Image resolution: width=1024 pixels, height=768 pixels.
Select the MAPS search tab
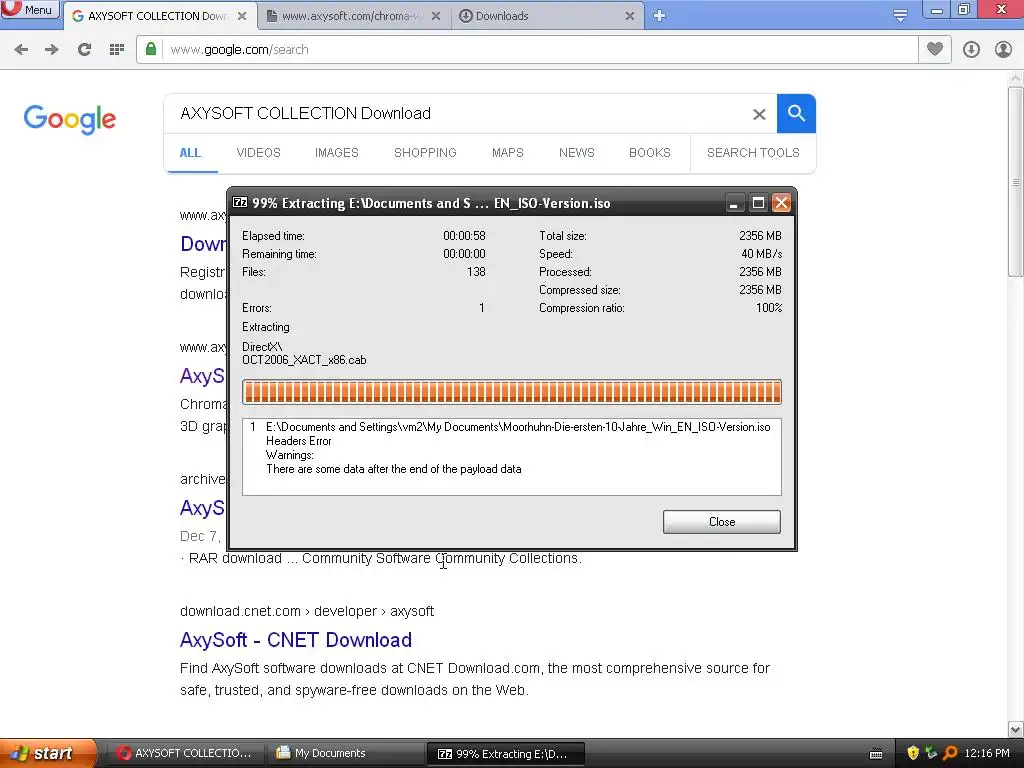(507, 153)
